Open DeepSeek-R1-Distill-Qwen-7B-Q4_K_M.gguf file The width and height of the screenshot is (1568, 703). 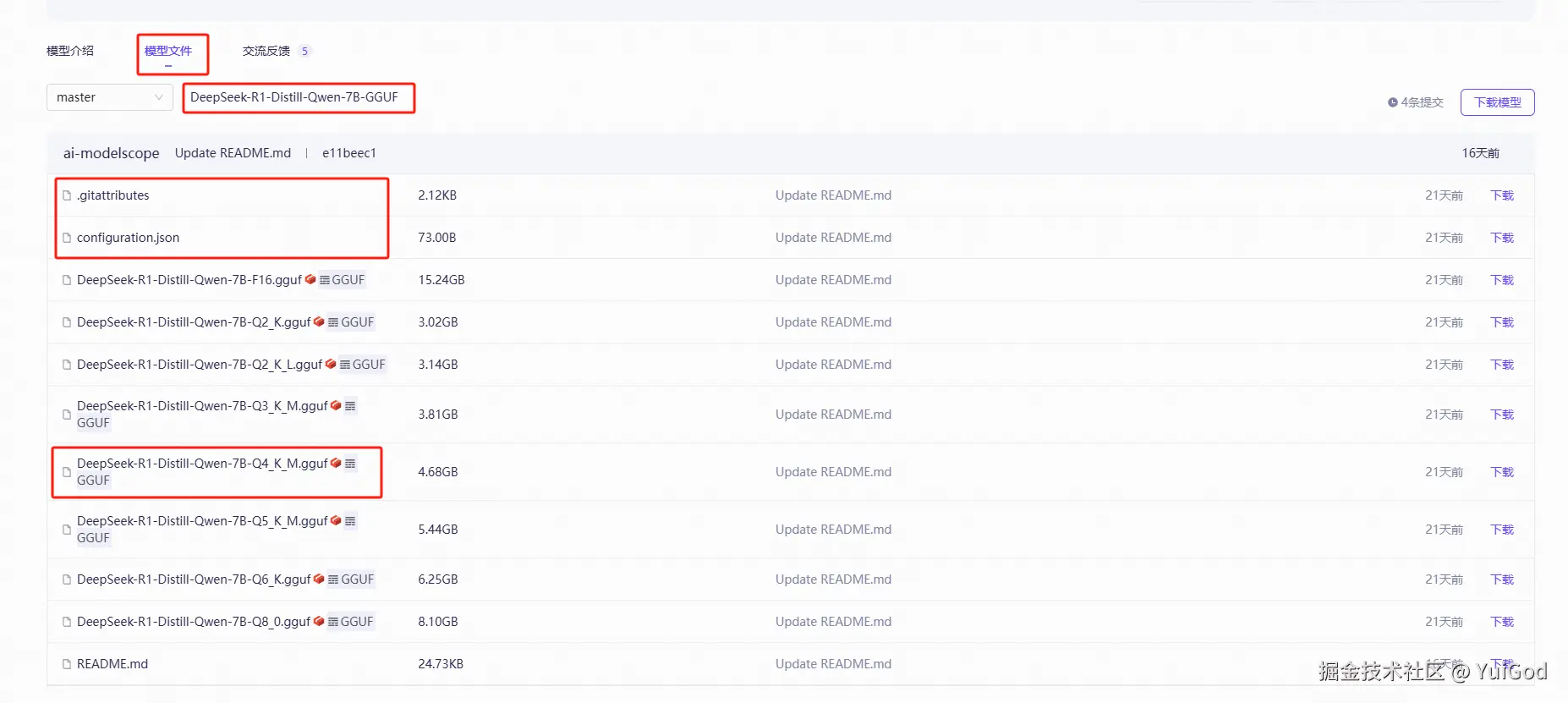[x=202, y=464]
